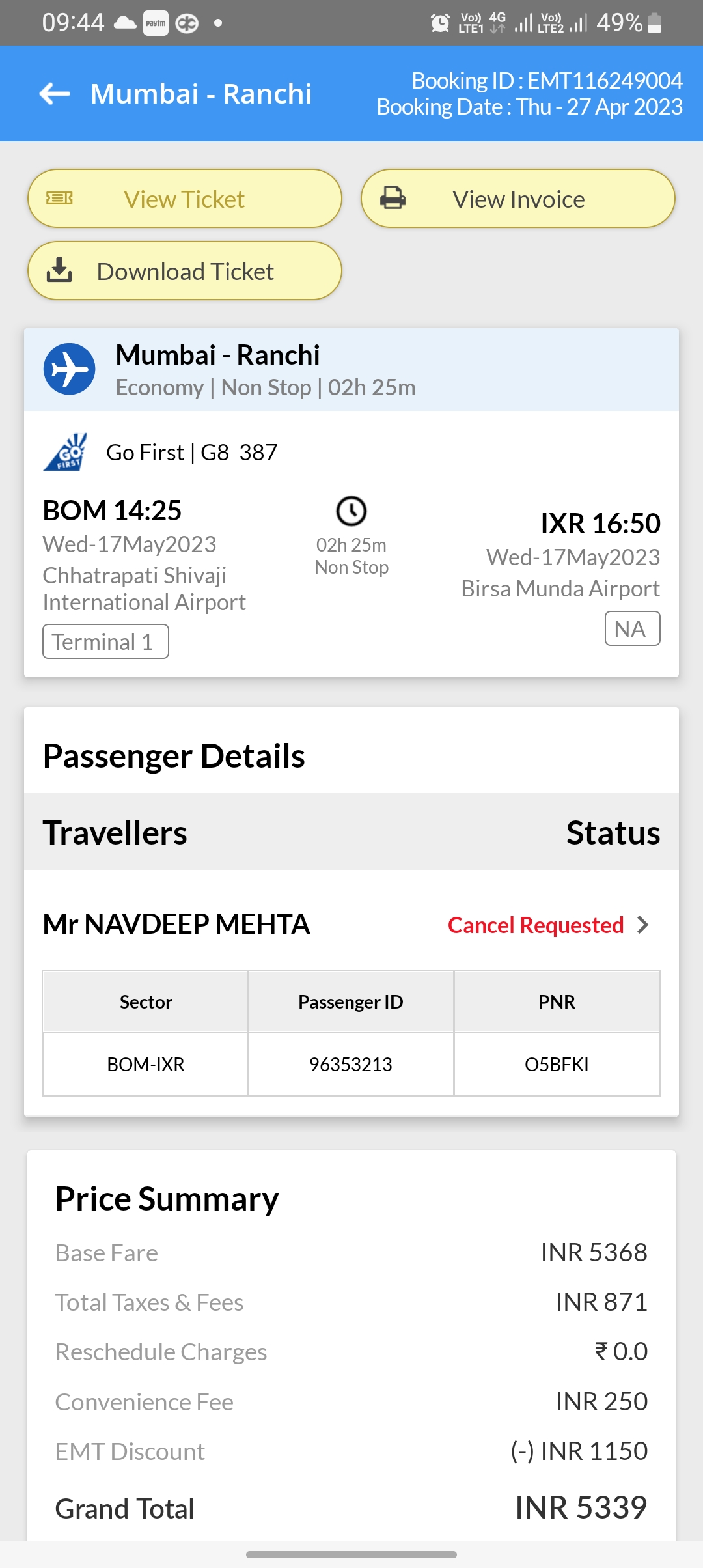Tap passenger name Mr NAVDEEP MEHTA
703x1568 pixels.
pyautogui.click(x=176, y=924)
